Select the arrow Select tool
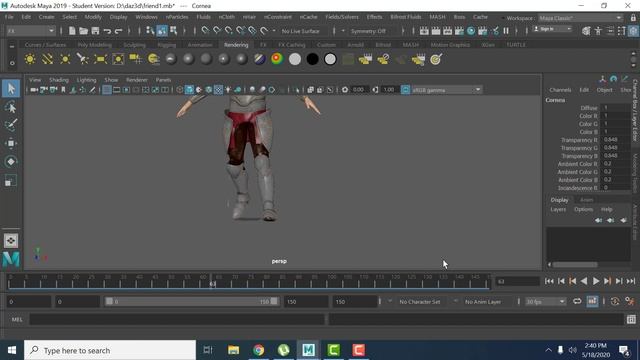Viewport: 640px width, 360px height. (11, 89)
